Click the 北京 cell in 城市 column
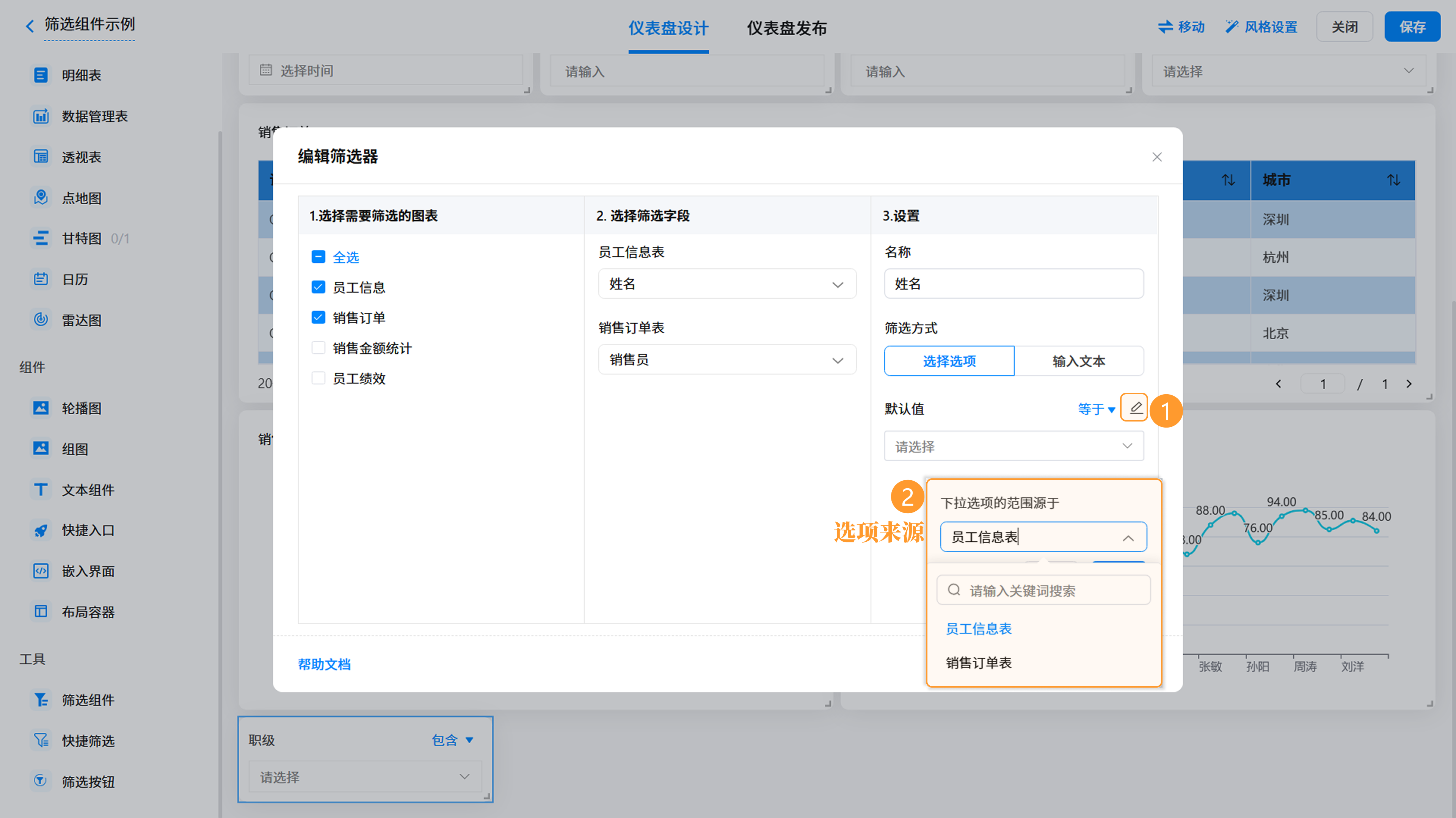 (1276, 333)
